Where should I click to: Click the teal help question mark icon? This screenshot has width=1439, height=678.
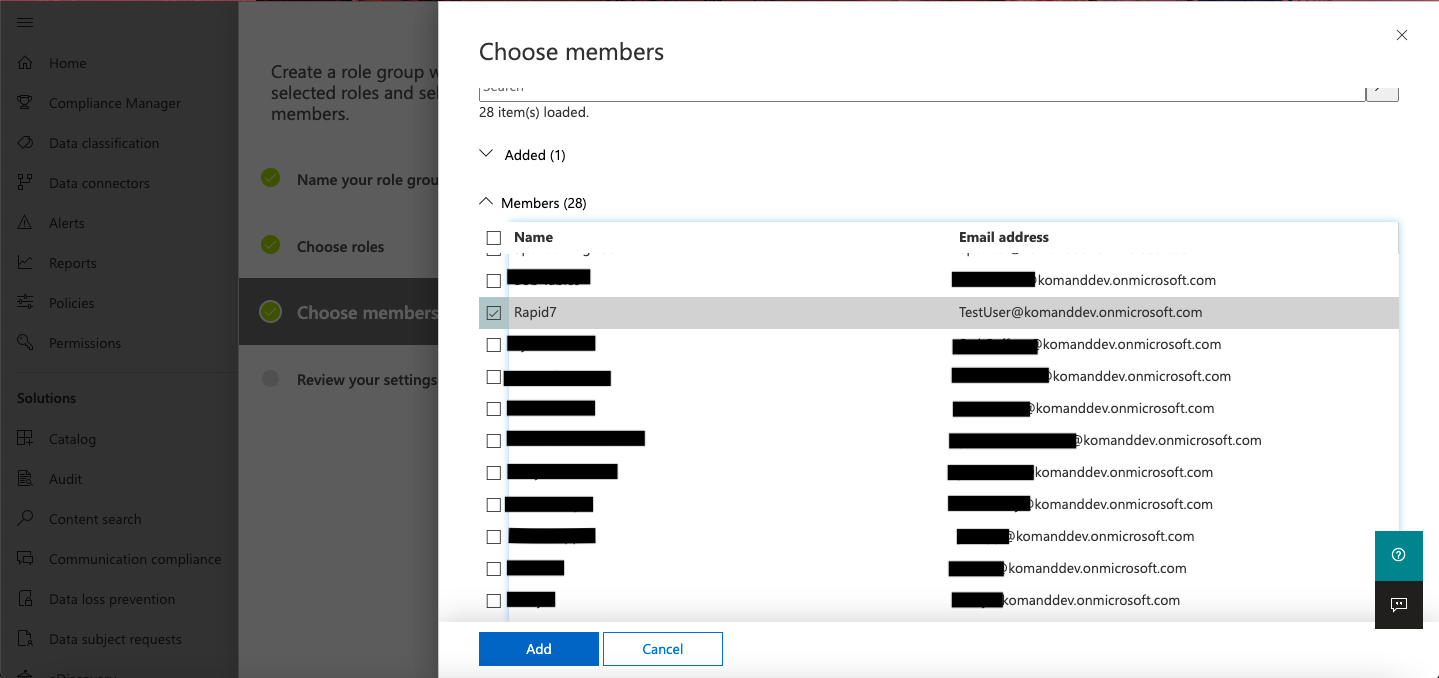click(1398, 555)
